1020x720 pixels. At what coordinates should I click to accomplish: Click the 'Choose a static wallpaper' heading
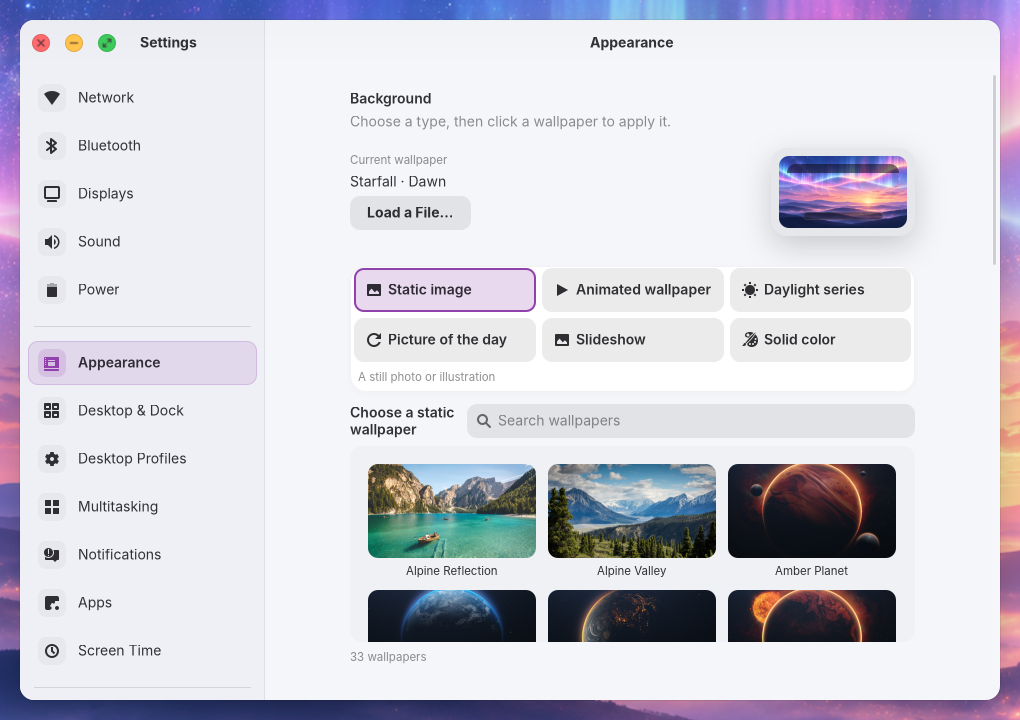tap(402, 421)
